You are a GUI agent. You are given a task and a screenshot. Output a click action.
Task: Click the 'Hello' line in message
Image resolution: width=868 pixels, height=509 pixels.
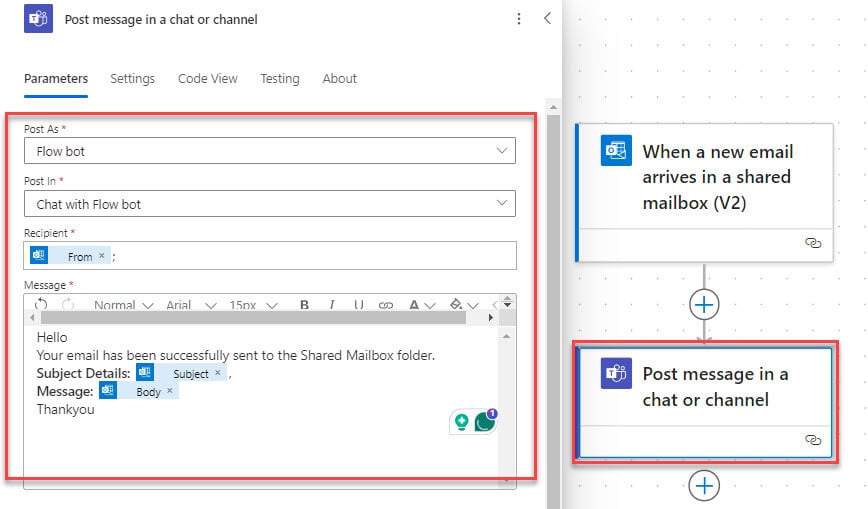[x=52, y=337]
